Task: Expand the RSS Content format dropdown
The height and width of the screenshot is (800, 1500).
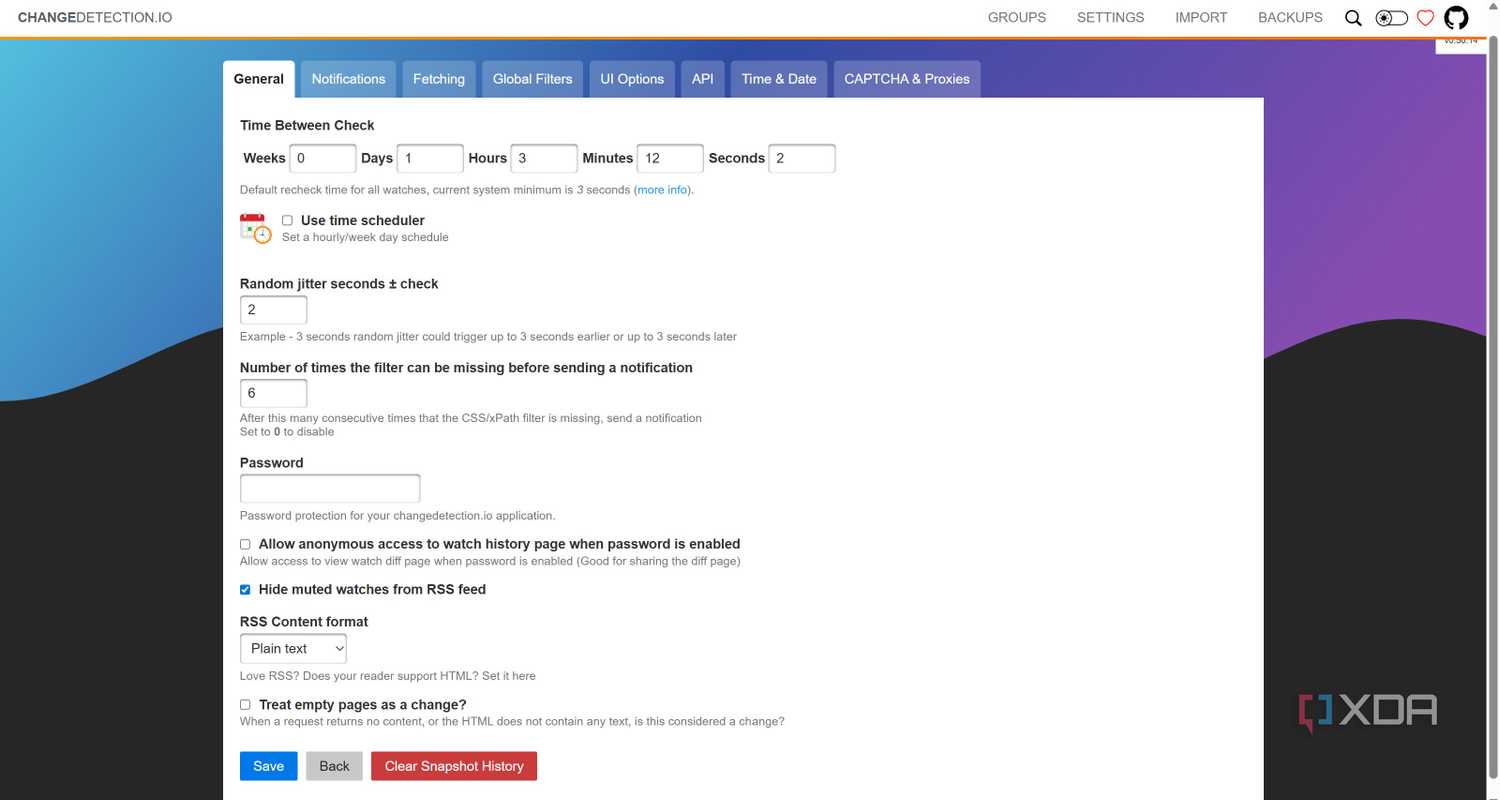Action: (294, 648)
